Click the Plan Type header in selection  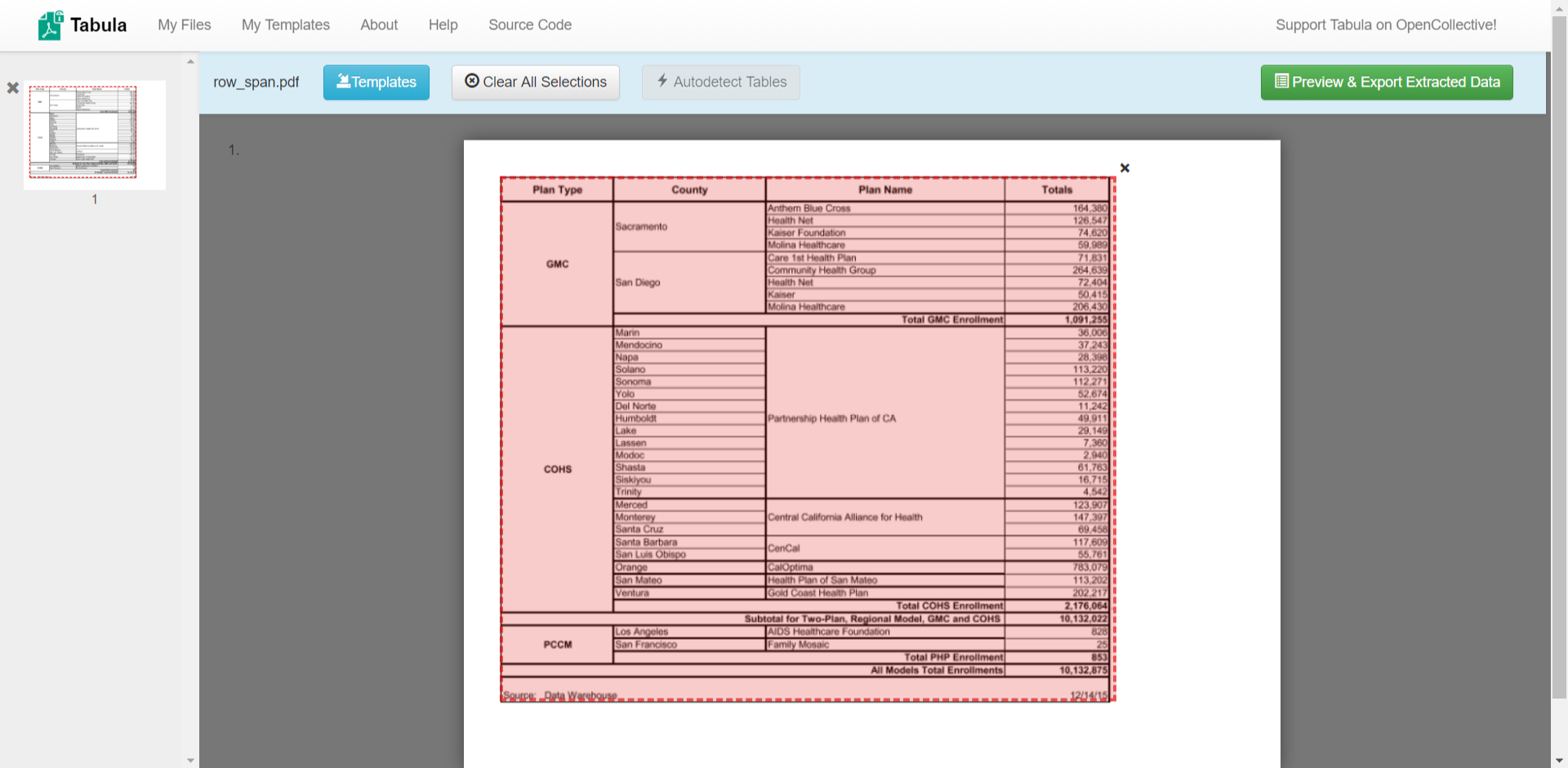coord(557,190)
